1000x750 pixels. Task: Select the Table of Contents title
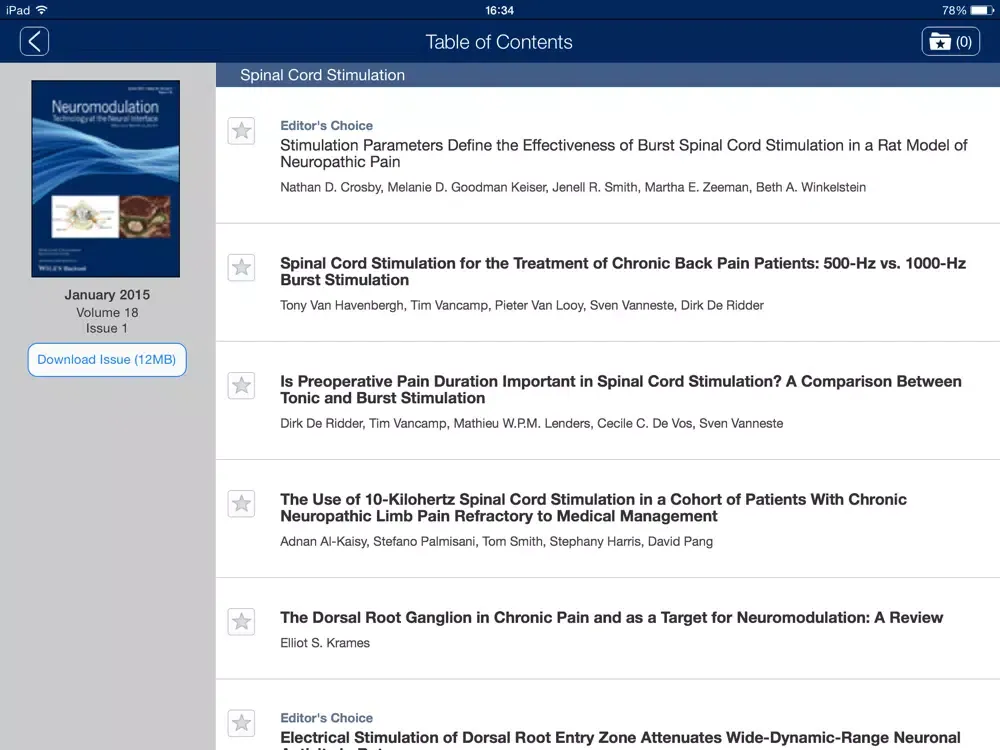click(x=499, y=42)
